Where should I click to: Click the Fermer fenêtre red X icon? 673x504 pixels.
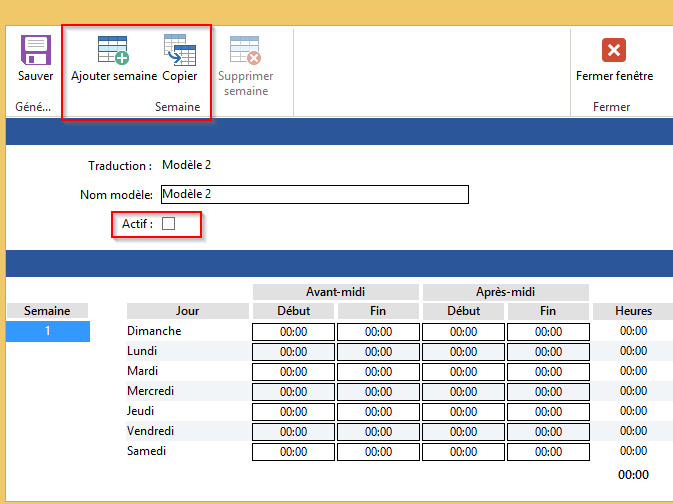[x=614, y=51]
